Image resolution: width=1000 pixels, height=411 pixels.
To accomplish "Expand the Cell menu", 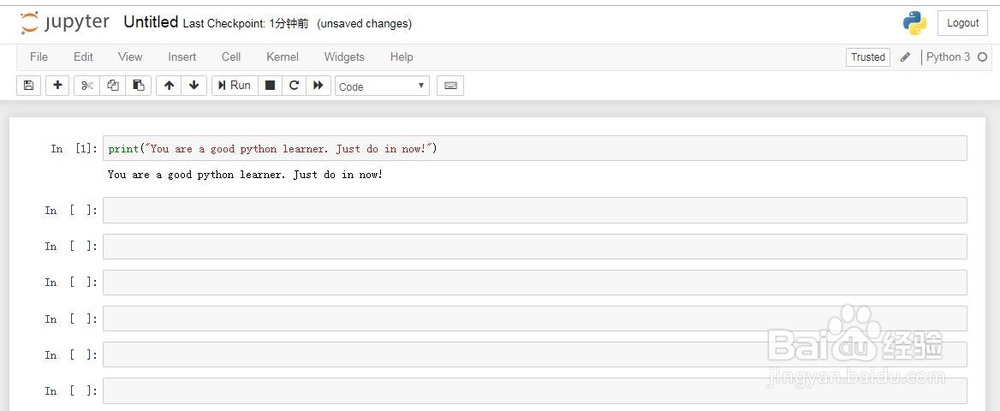I will coord(231,57).
